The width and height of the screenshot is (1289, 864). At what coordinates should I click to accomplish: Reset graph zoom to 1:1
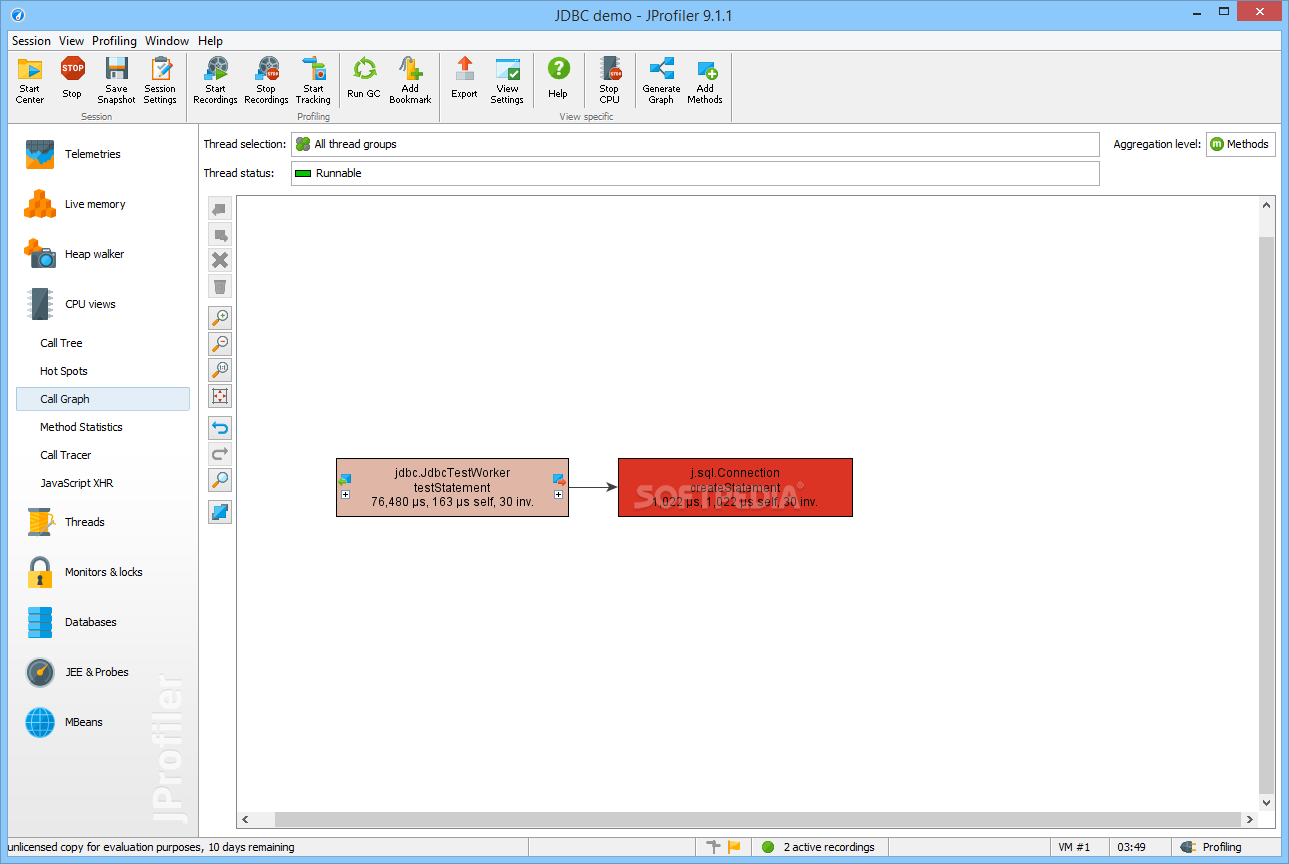tap(220, 370)
